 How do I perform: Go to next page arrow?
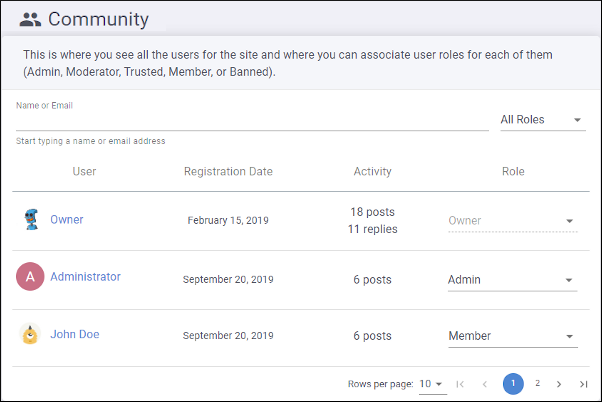pyautogui.click(x=559, y=384)
